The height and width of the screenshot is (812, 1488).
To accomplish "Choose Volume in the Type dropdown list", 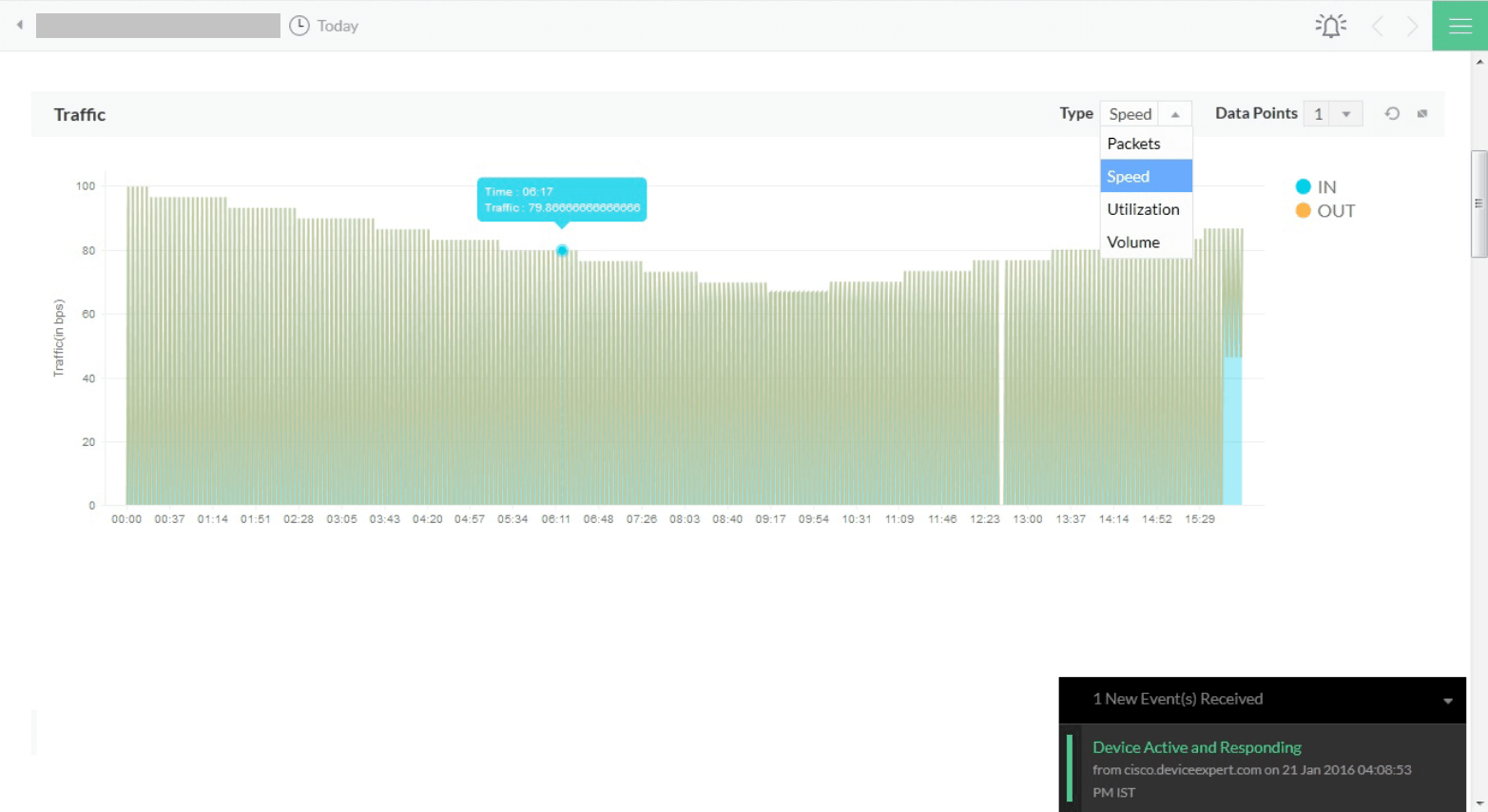I will click(x=1132, y=242).
